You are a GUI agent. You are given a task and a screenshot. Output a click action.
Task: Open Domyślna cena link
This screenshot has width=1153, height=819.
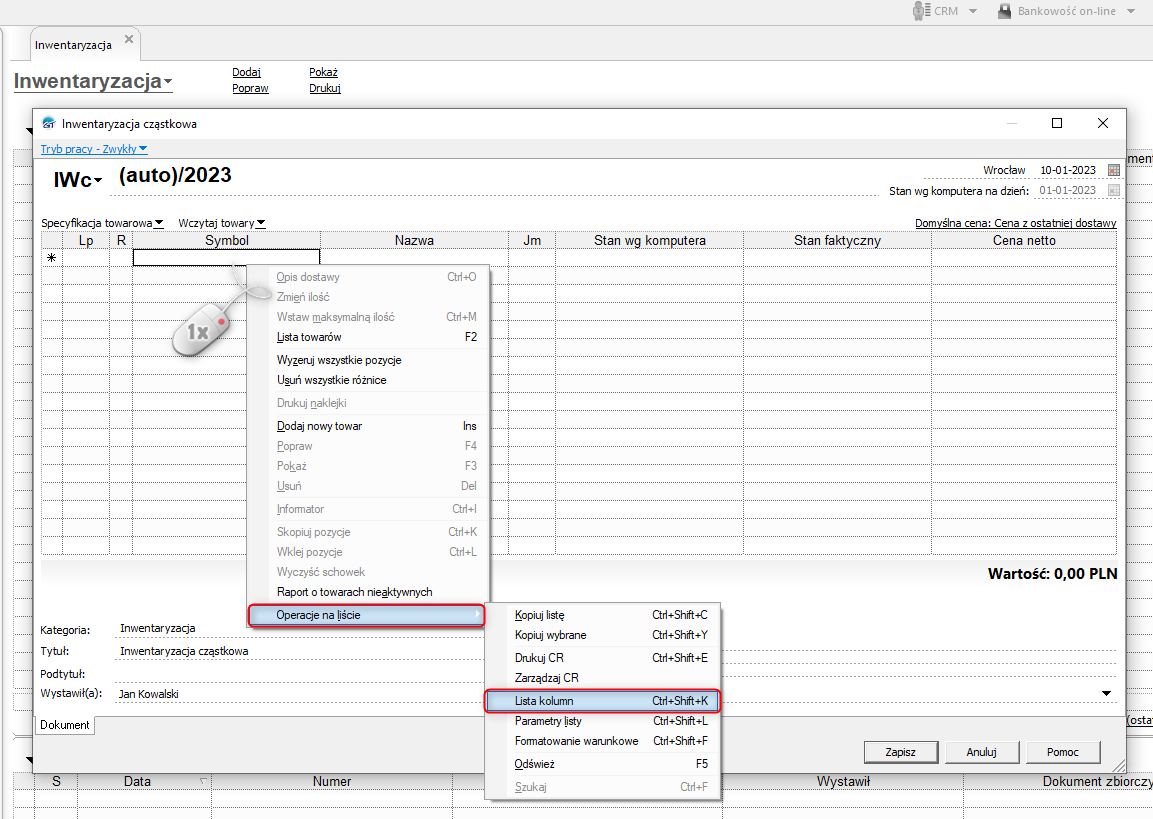pos(1015,223)
